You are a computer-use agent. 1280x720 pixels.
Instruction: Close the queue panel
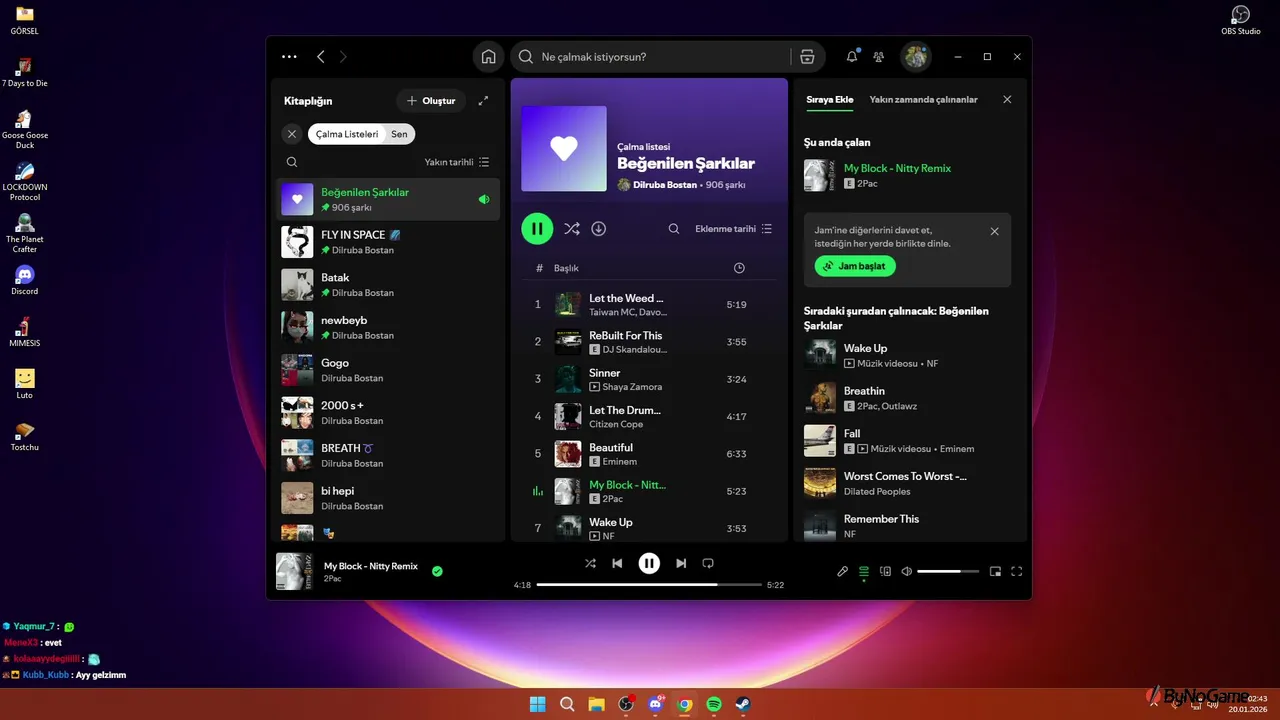1007,100
